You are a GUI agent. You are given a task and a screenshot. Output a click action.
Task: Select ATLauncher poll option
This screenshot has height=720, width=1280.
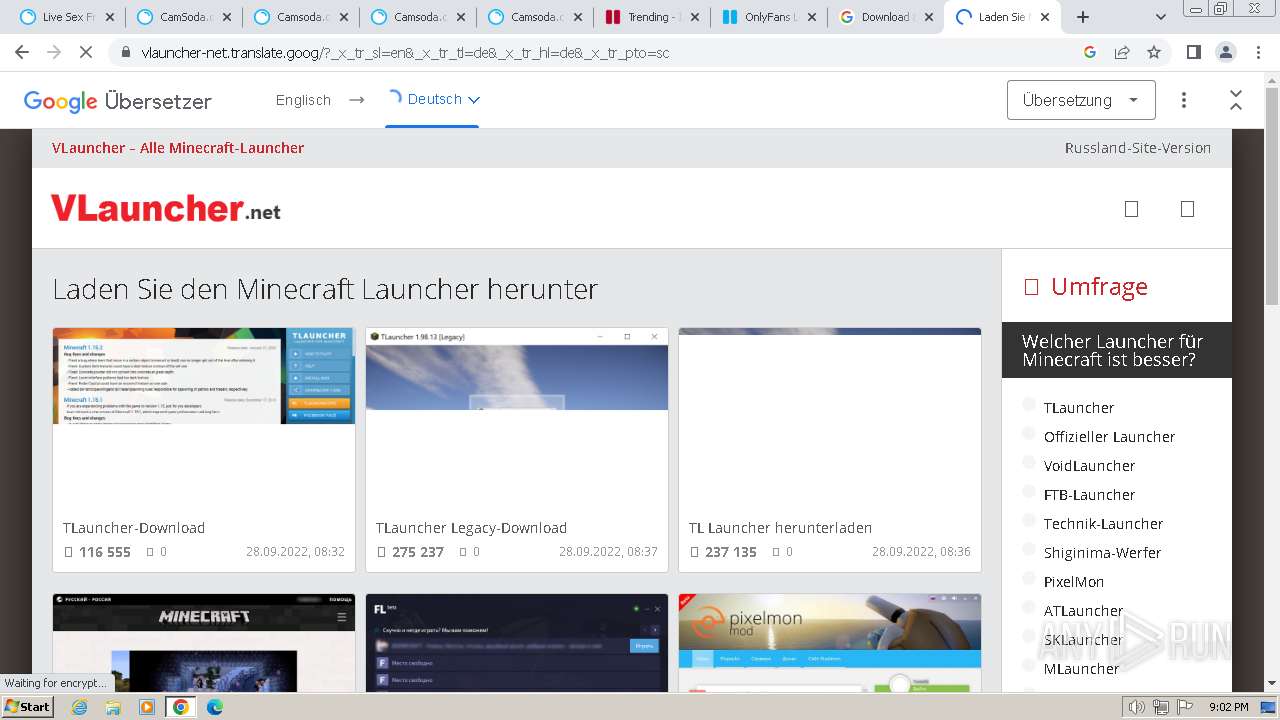(x=1029, y=608)
